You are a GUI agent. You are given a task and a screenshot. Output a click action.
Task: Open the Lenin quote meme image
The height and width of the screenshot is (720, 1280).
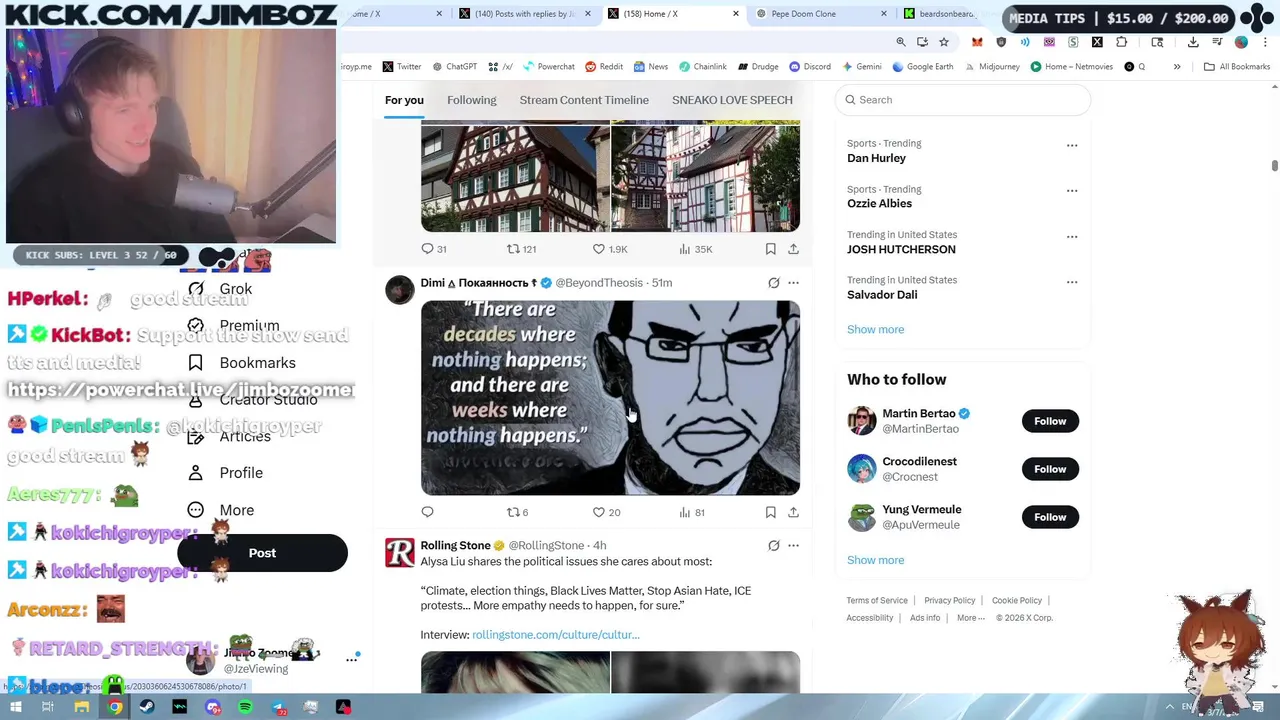click(x=610, y=398)
